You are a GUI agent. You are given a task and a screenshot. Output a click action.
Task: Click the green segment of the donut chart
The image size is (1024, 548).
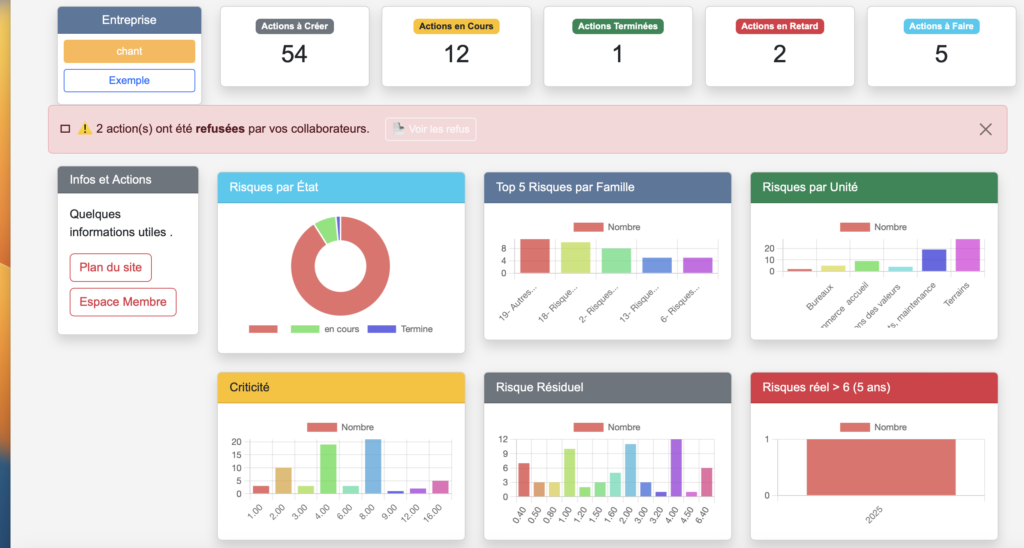coord(326,231)
